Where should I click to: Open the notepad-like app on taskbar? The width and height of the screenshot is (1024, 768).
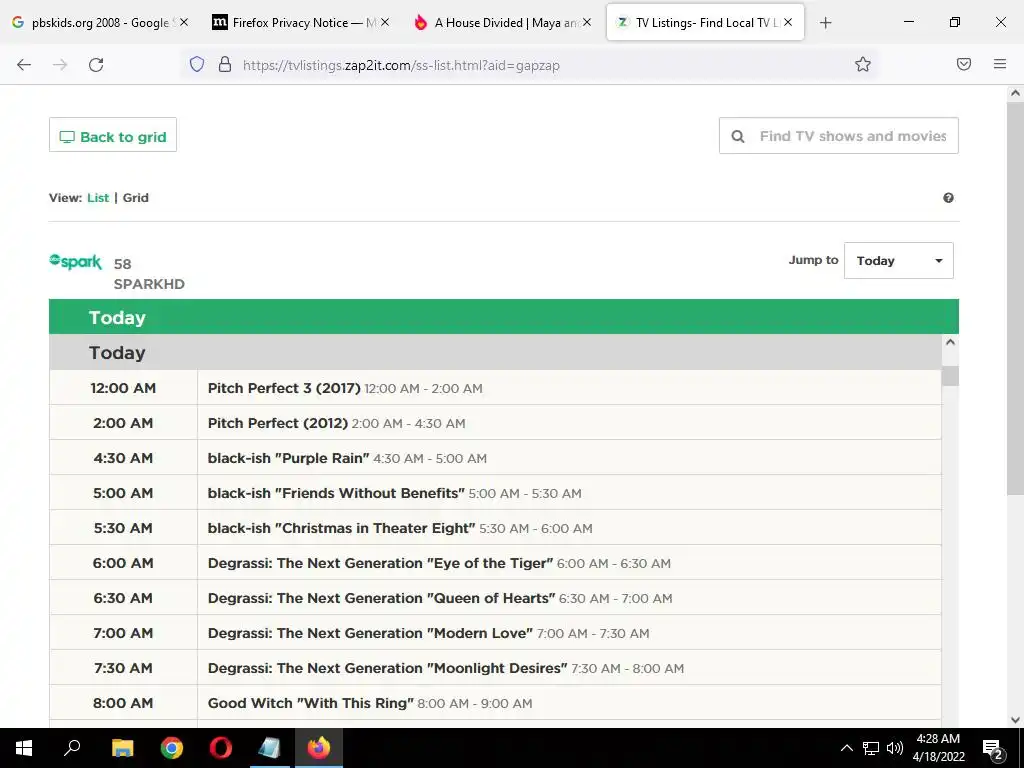coord(270,748)
